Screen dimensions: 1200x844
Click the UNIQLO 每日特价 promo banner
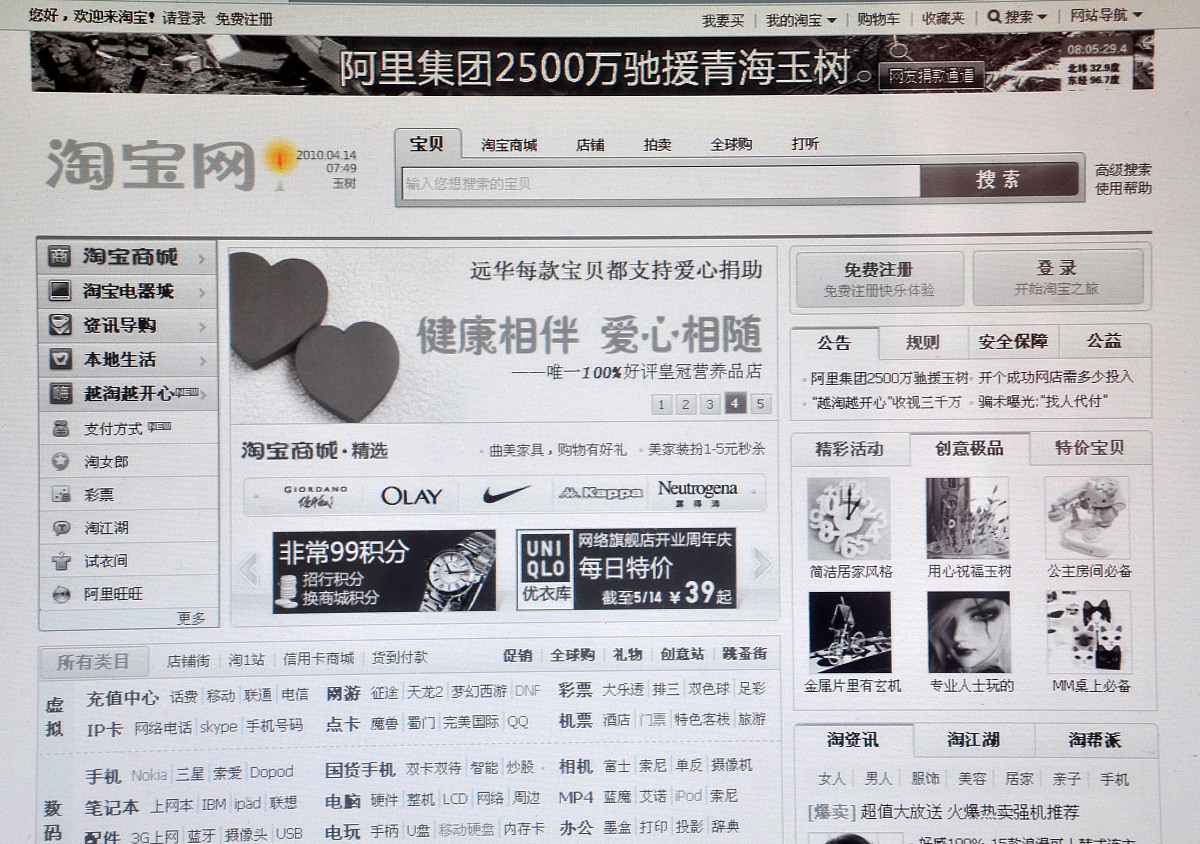point(626,569)
